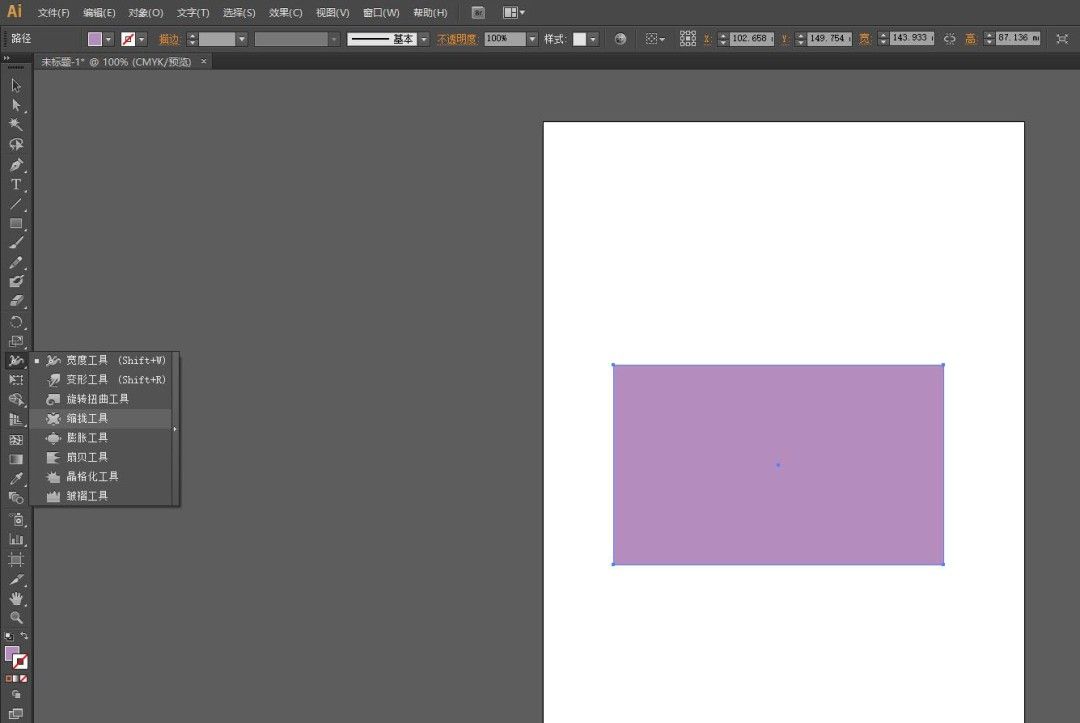
Task: Choose 晶格化工具 from the flyout
Action: (92, 477)
